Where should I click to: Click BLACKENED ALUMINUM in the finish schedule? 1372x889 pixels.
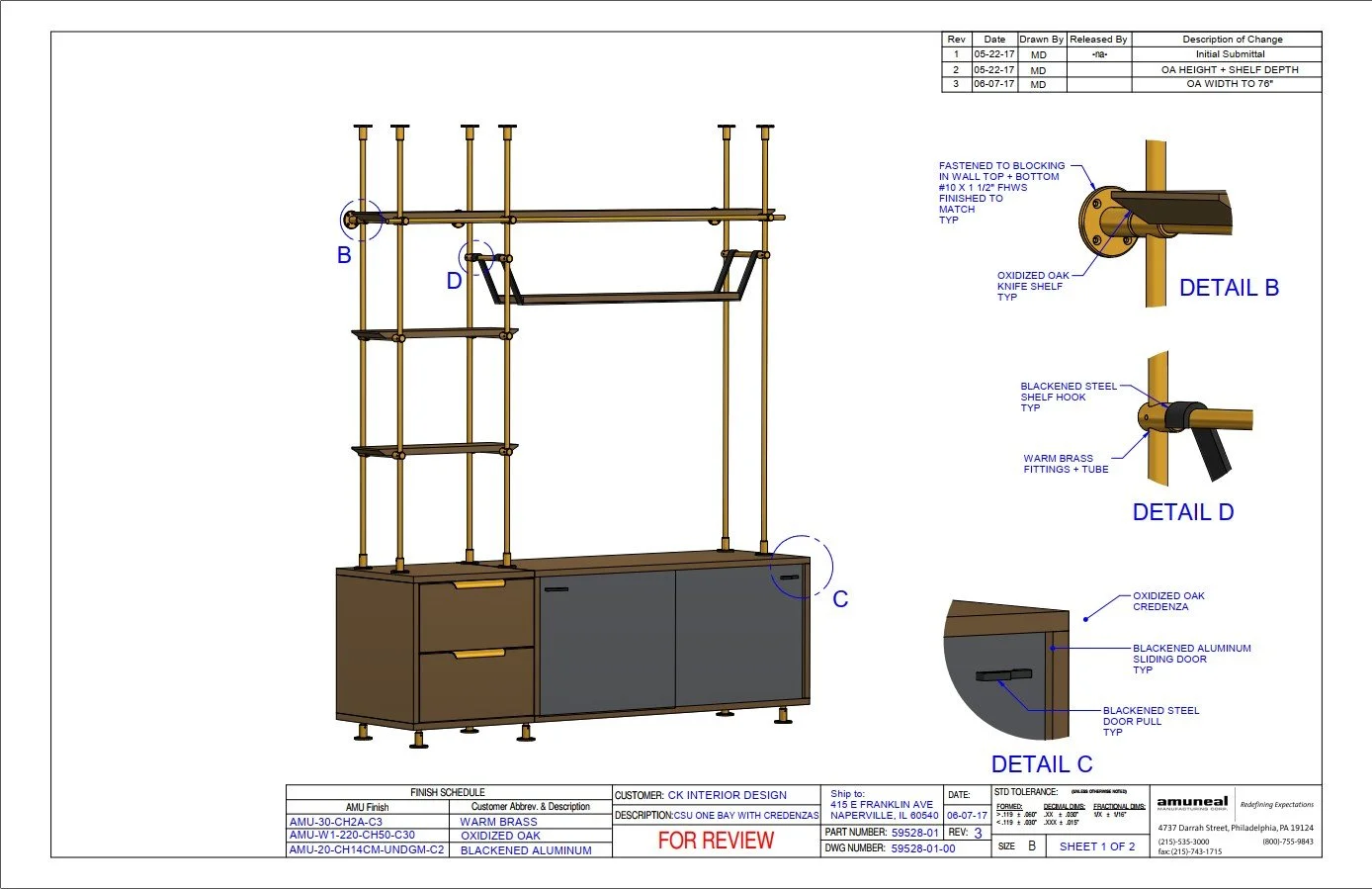click(526, 850)
